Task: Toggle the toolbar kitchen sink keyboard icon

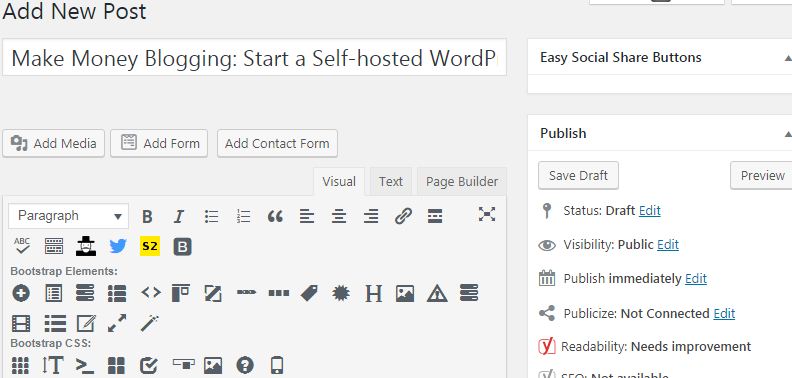Action: (x=54, y=247)
